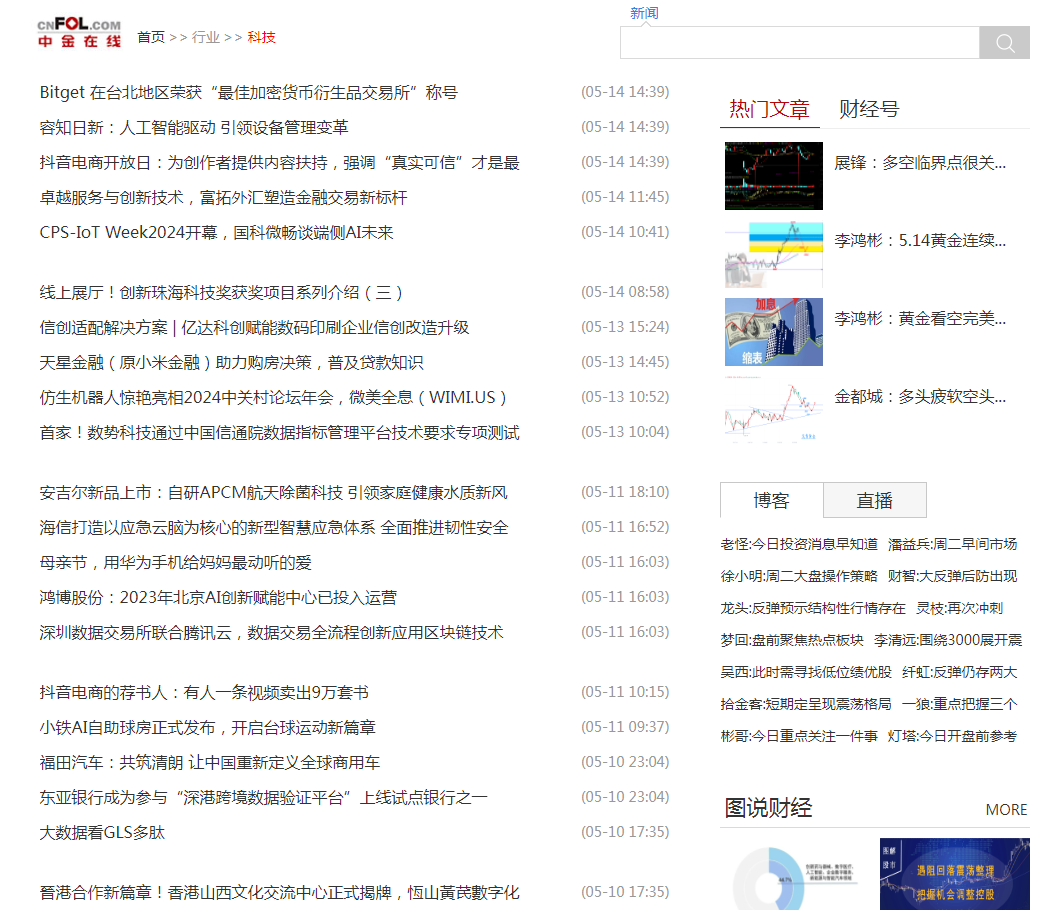Open blog 拾金客:短期定呈现震荡格局
1059x910 pixels.
(806, 705)
